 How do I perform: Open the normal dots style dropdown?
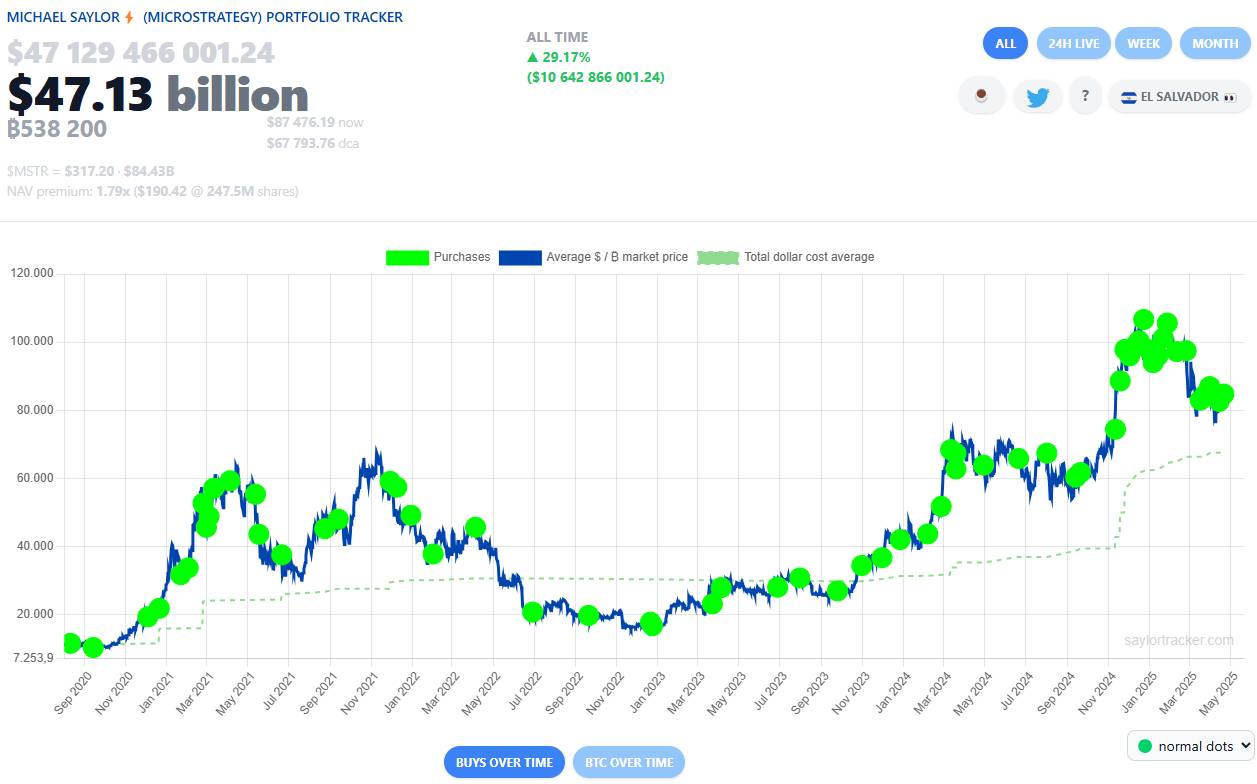(1190, 745)
